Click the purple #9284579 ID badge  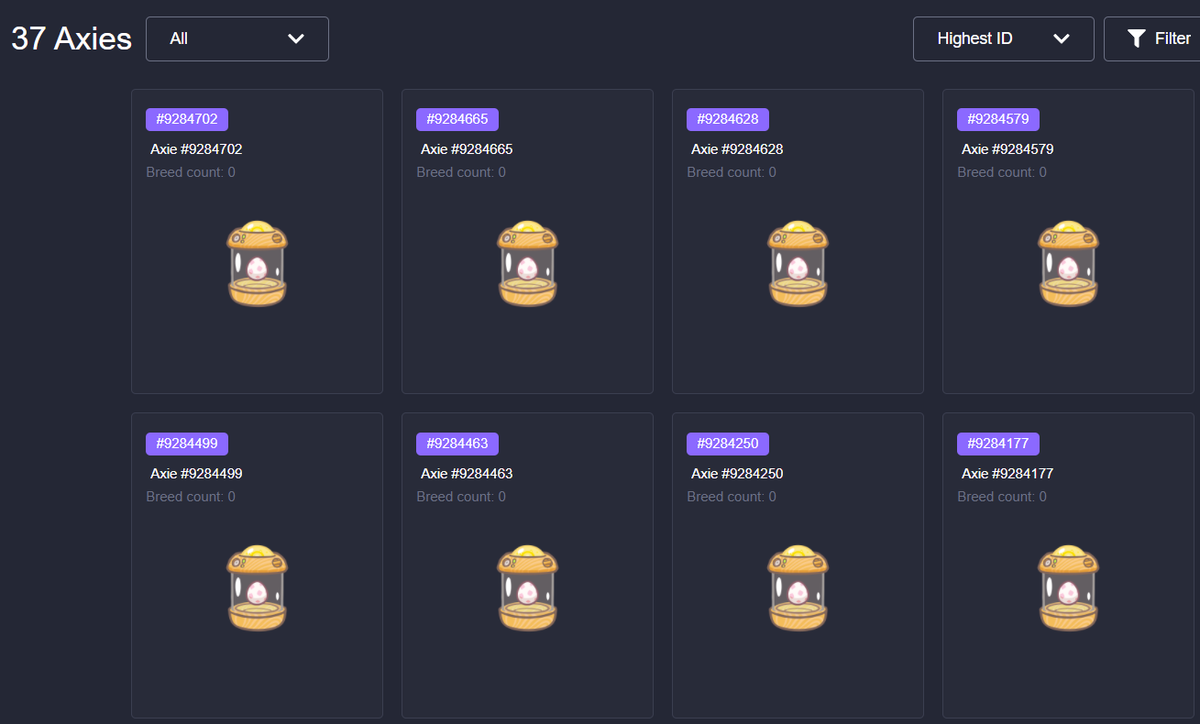point(998,120)
